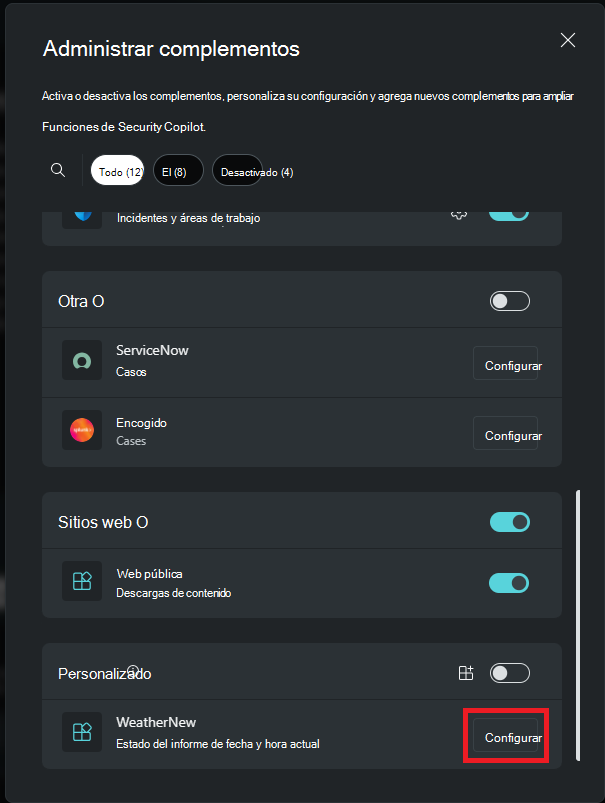Click the Web pública plugin icon
Image resolution: width=605 pixels, height=803 pixels.
point(81,582)
